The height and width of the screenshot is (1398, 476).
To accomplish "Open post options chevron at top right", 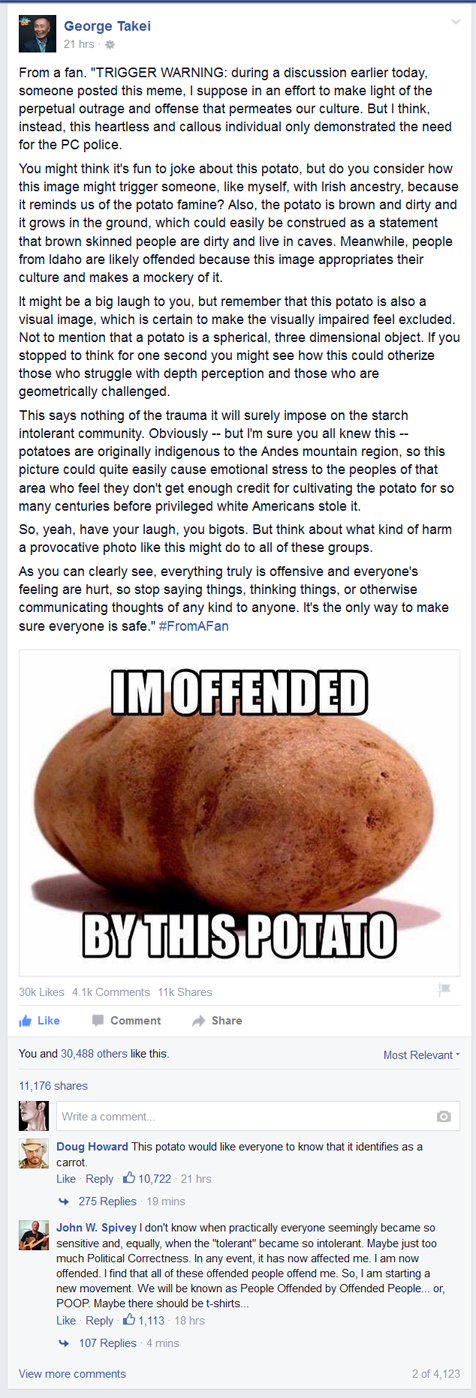I will point(455,22).
